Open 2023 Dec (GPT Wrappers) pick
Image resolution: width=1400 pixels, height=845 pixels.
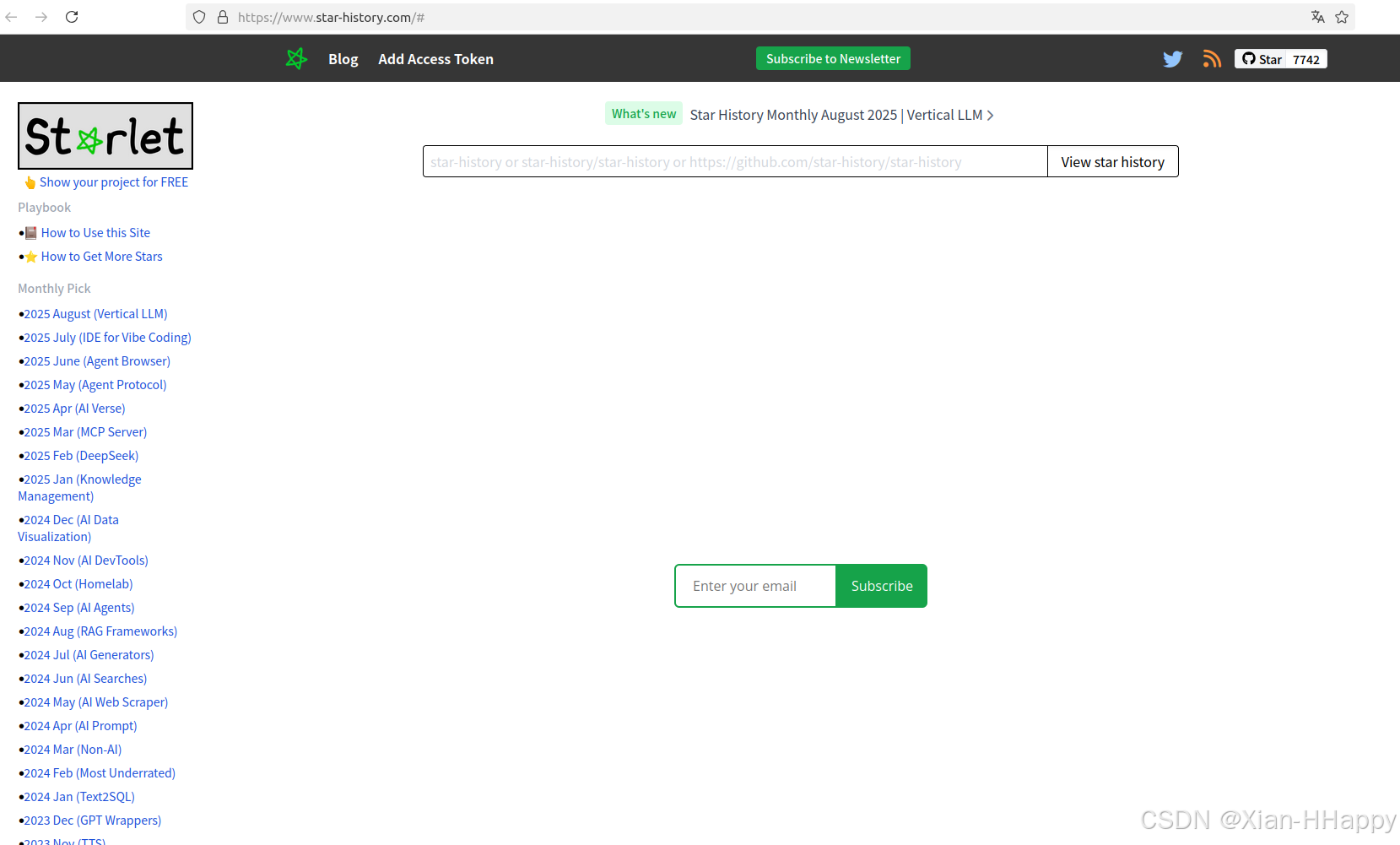93,821
